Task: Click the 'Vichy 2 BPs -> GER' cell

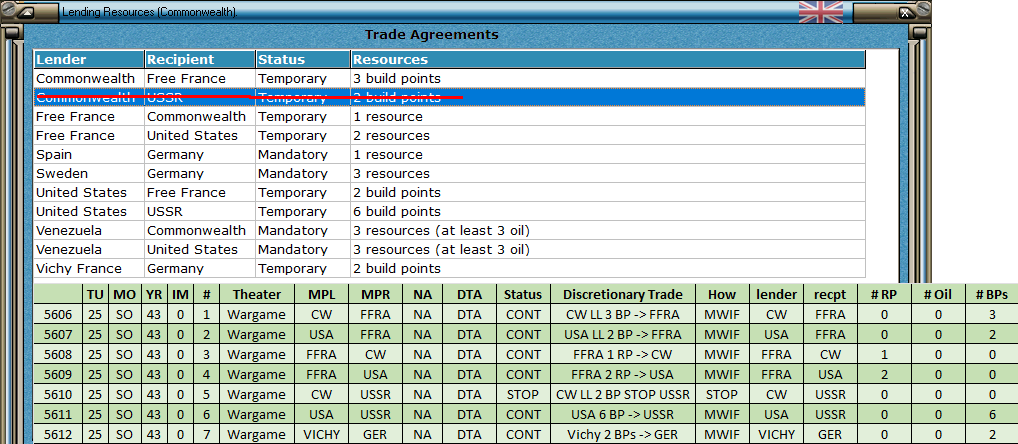Action: click(x=623, y=435)
